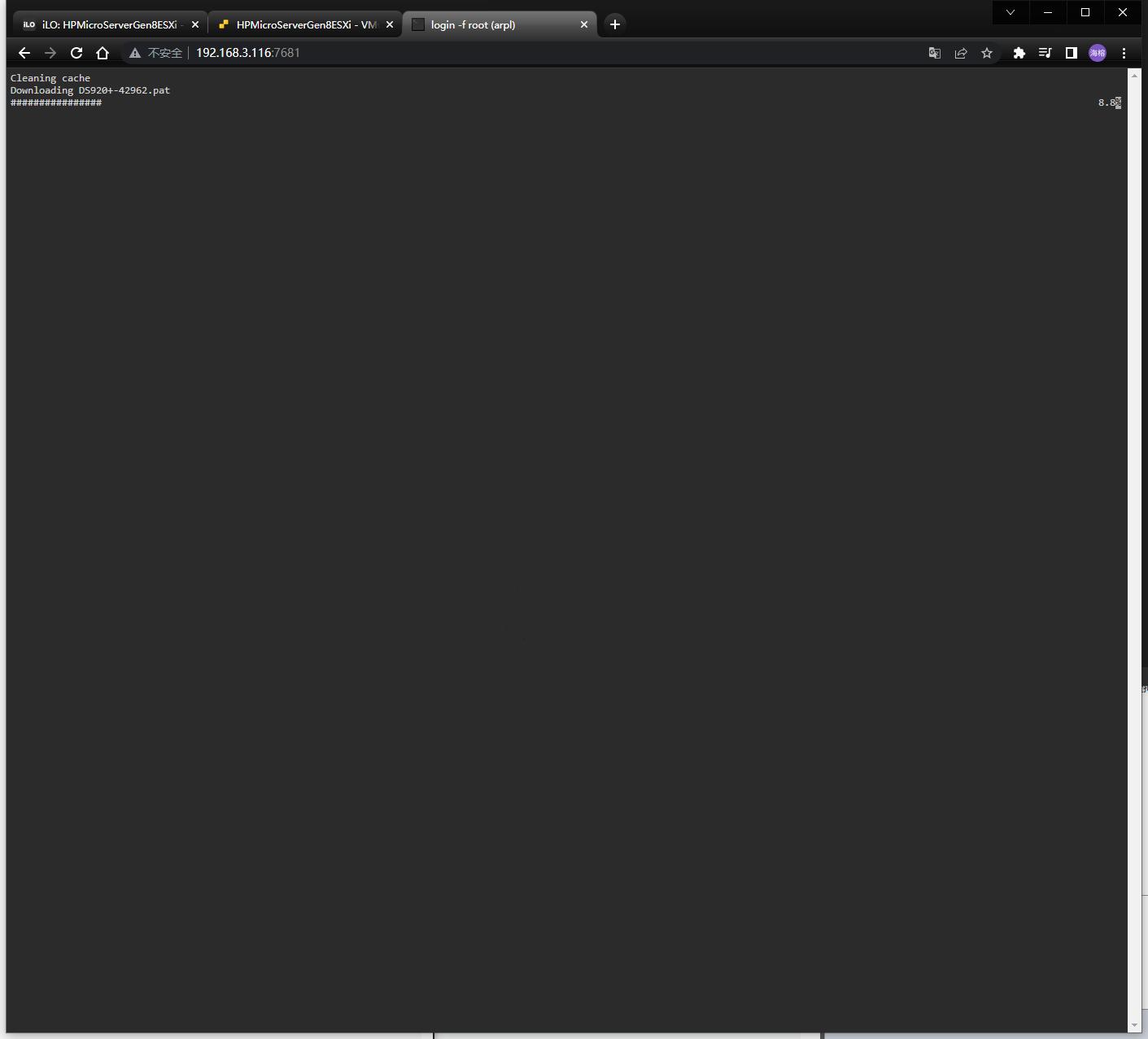Open the tab search dropdown chevron
Image resolution: width=1148 pixels, height=1039 pixels.
point(1011,12)
